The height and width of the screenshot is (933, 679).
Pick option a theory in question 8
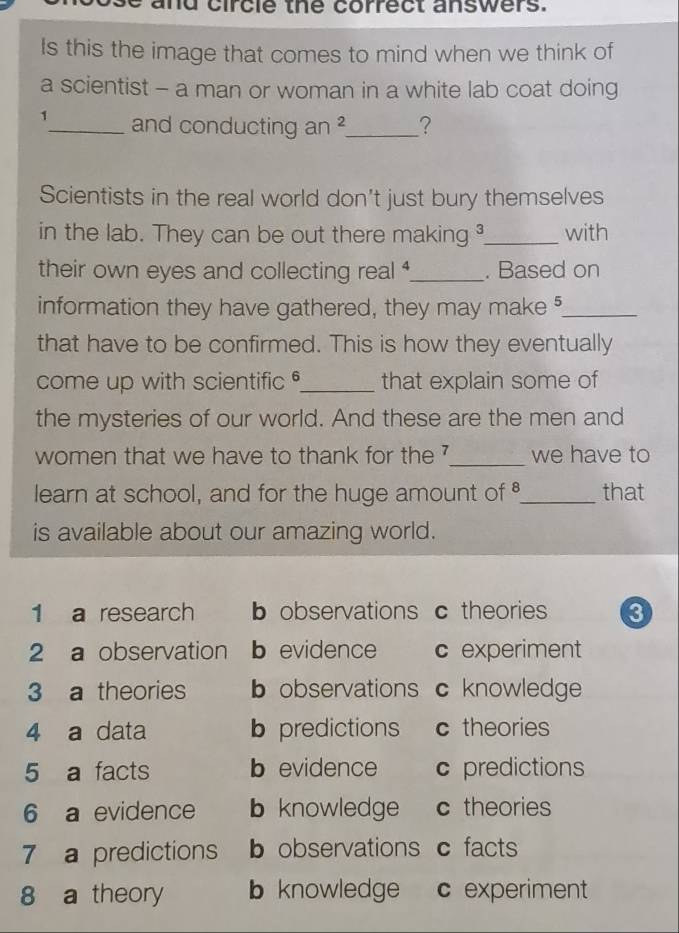click(112, 894)
